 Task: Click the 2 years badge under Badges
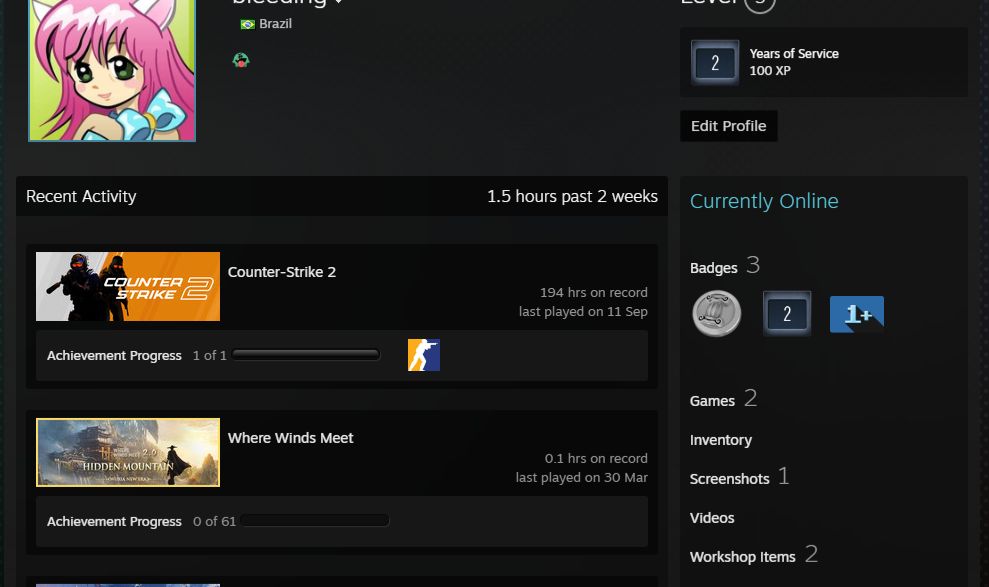(x=787, y=313)
